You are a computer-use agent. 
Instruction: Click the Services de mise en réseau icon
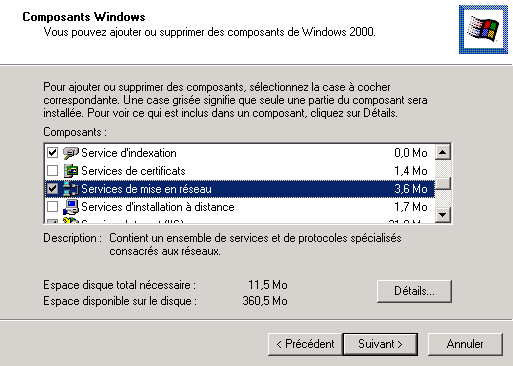click(x=71, y=189)
